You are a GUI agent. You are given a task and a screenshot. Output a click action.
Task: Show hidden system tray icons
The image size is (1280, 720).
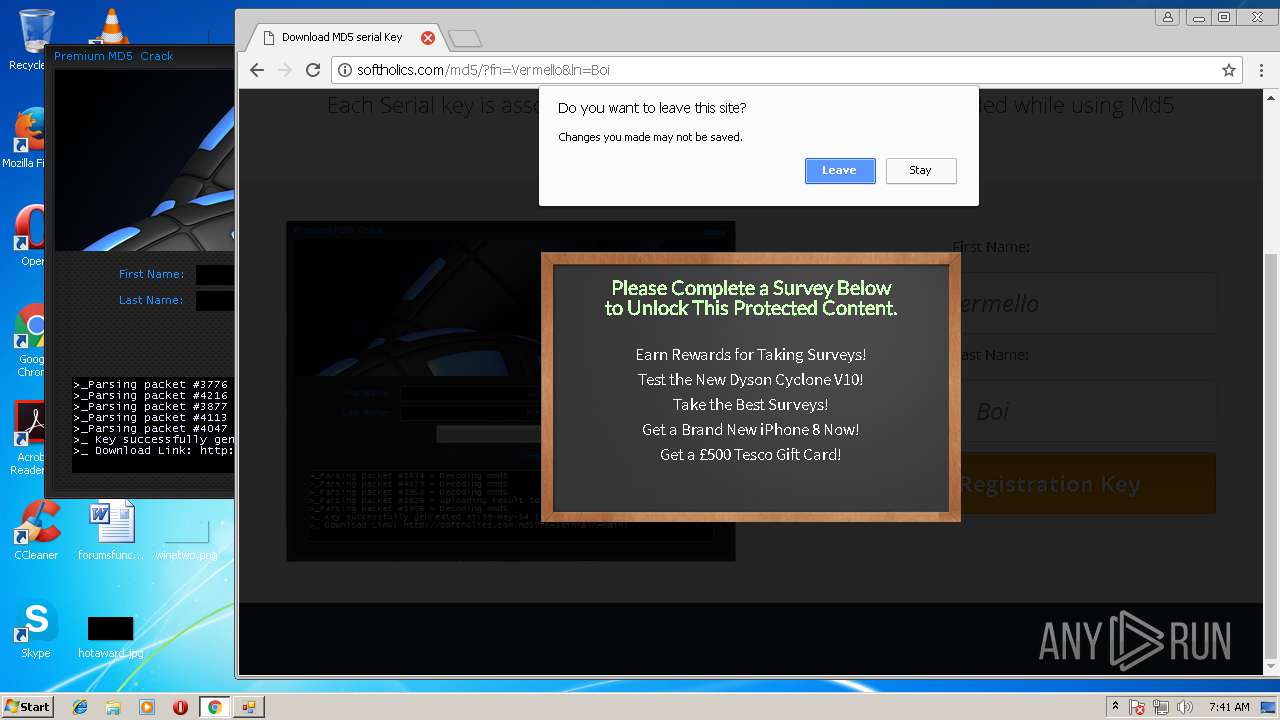click(x=1115, y=707)
